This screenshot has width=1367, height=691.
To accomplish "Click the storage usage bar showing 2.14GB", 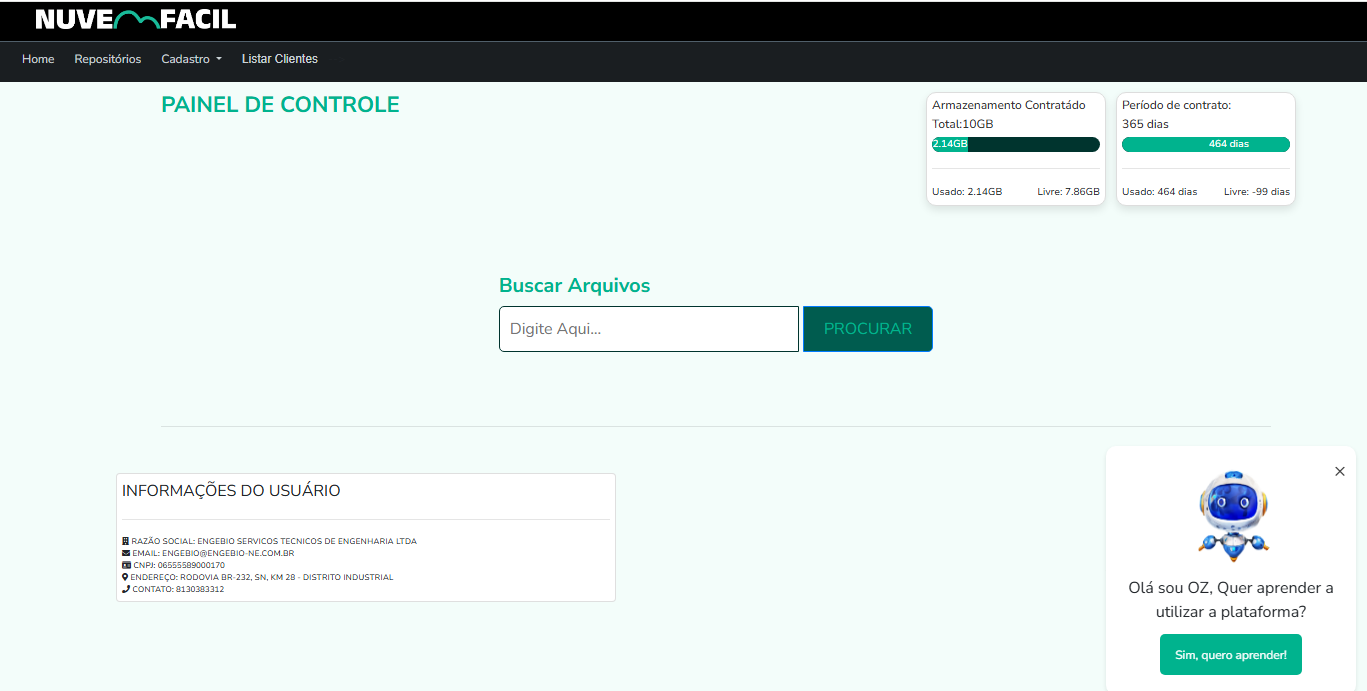I will tap(1015, 144).
